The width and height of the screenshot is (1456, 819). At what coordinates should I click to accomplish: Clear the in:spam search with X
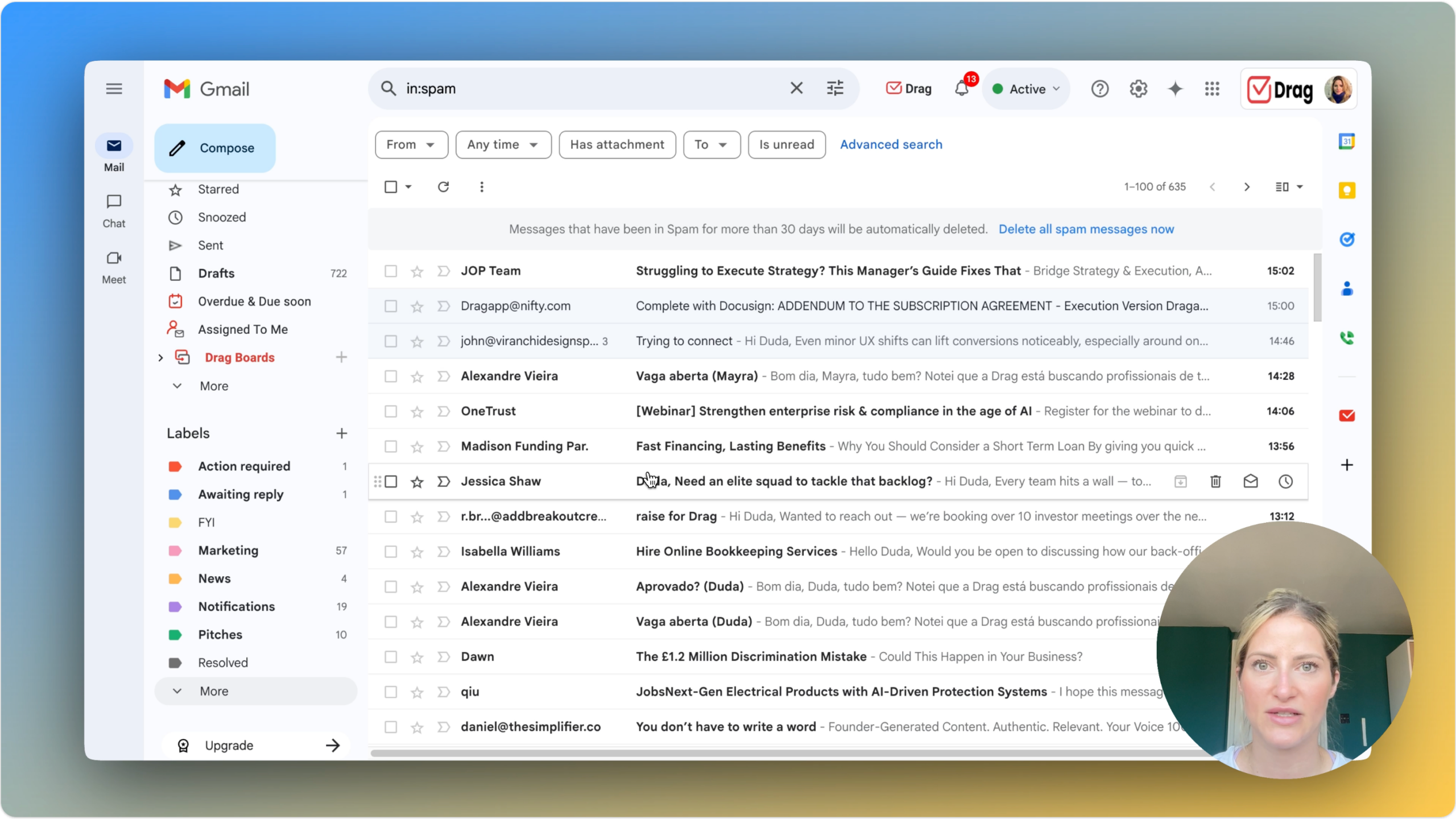pyautogui.click(x=796, y=88)
